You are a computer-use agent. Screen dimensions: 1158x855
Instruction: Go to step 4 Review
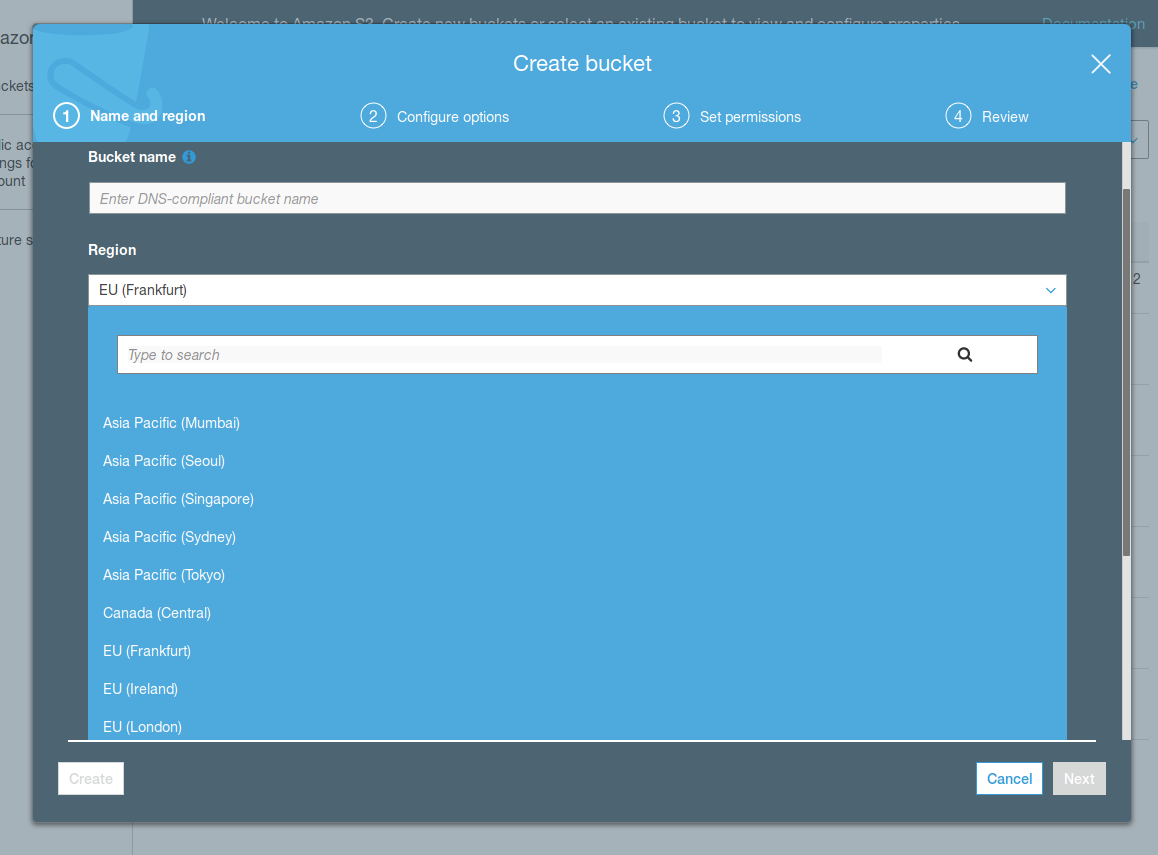[x=987, y=117]
